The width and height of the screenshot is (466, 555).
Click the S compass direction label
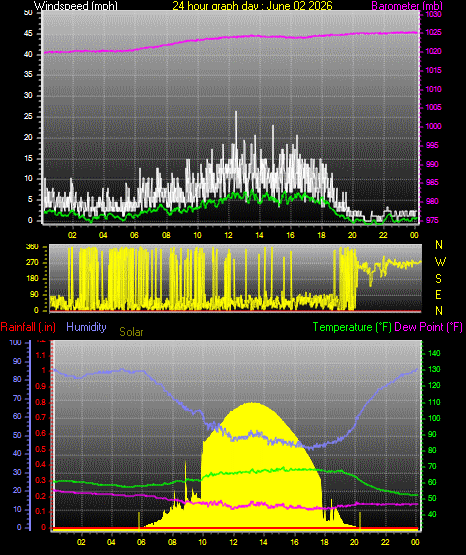point(438,279)
